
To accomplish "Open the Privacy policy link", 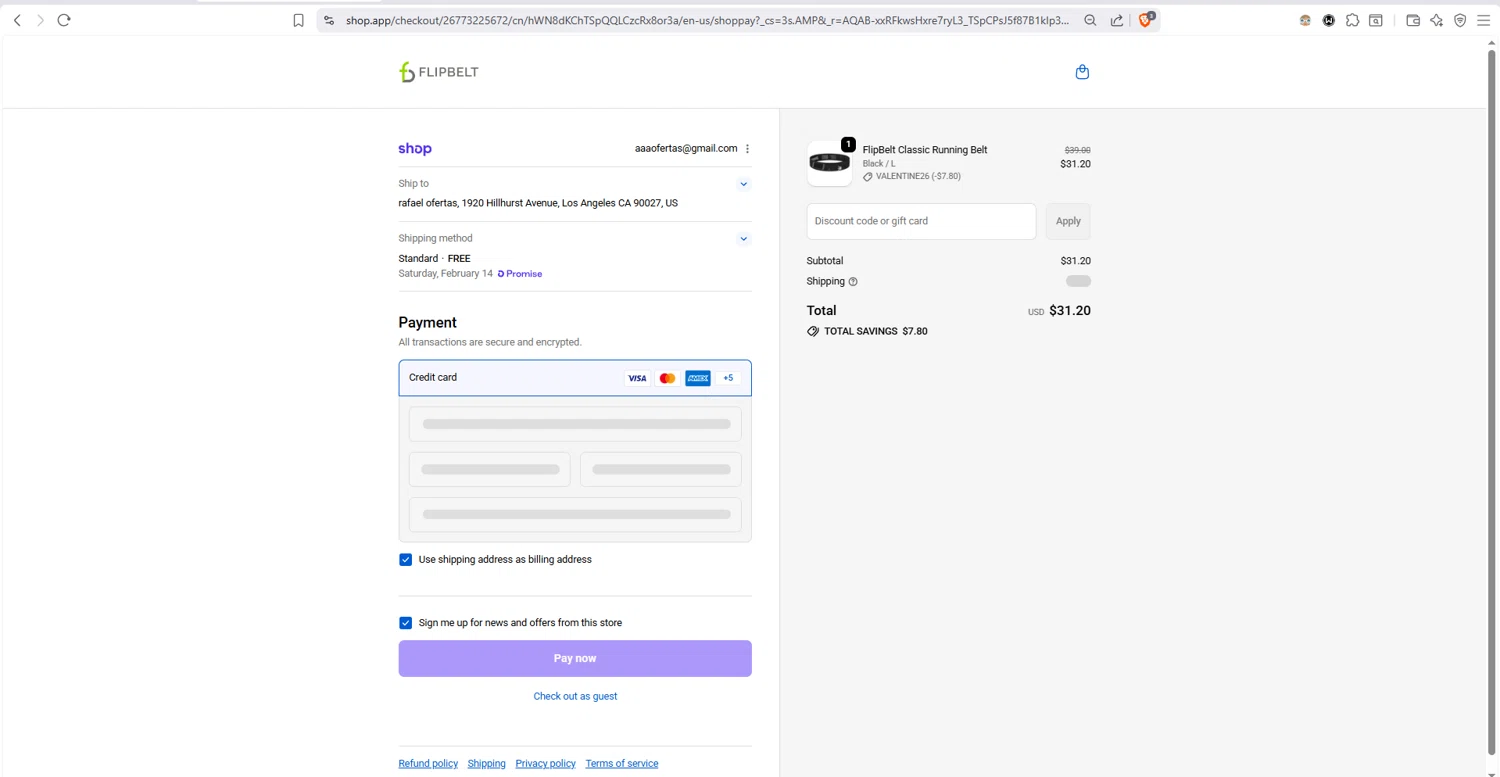I will 545,764.
